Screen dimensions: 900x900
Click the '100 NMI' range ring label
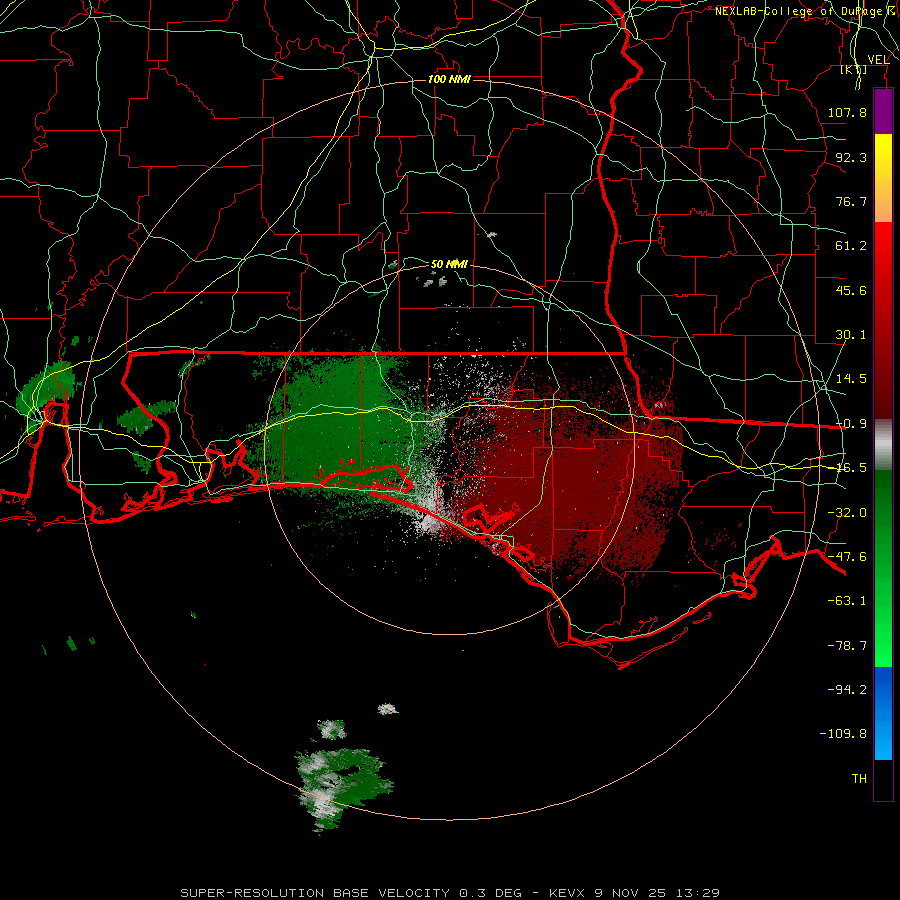(x=449, y=79)
